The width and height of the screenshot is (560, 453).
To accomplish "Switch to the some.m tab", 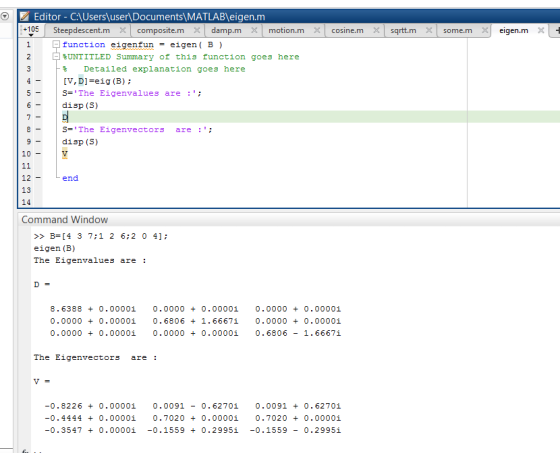I will pyautogui.click(x=458, y=30).
